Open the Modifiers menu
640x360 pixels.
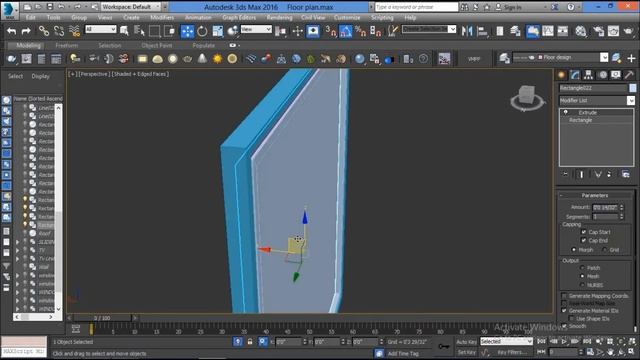[162, 18]
